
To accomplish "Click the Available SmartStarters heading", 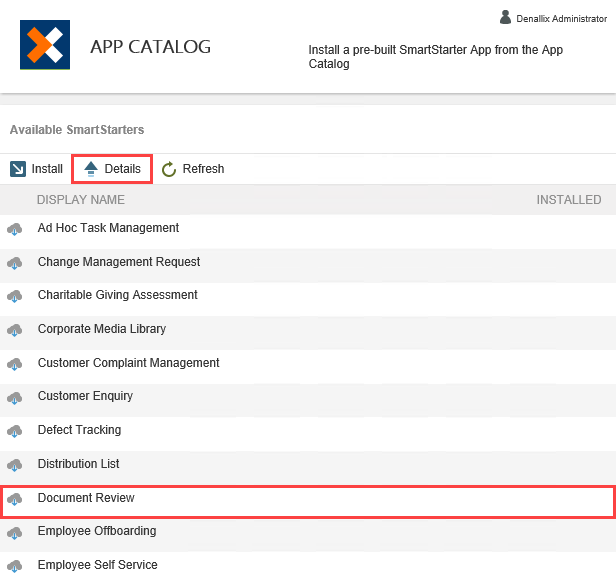I will pyautogui.click(x=77, y=130).
